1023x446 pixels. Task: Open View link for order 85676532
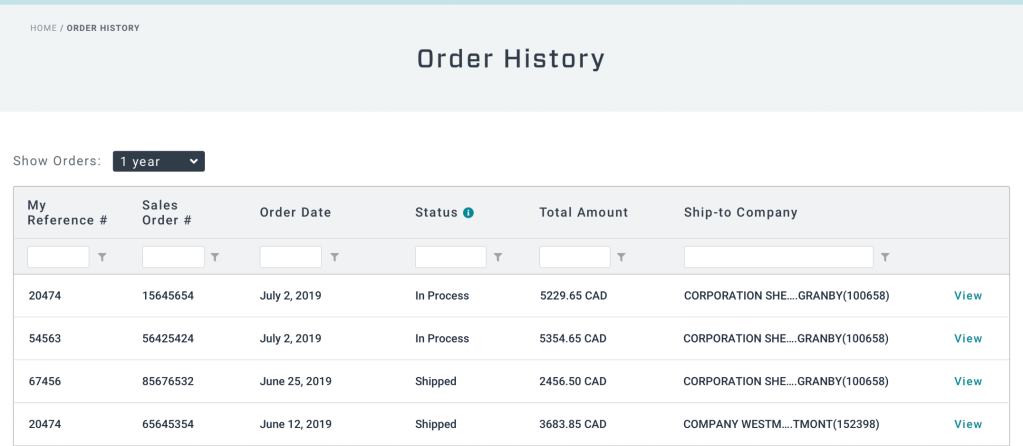click(968, 382)
